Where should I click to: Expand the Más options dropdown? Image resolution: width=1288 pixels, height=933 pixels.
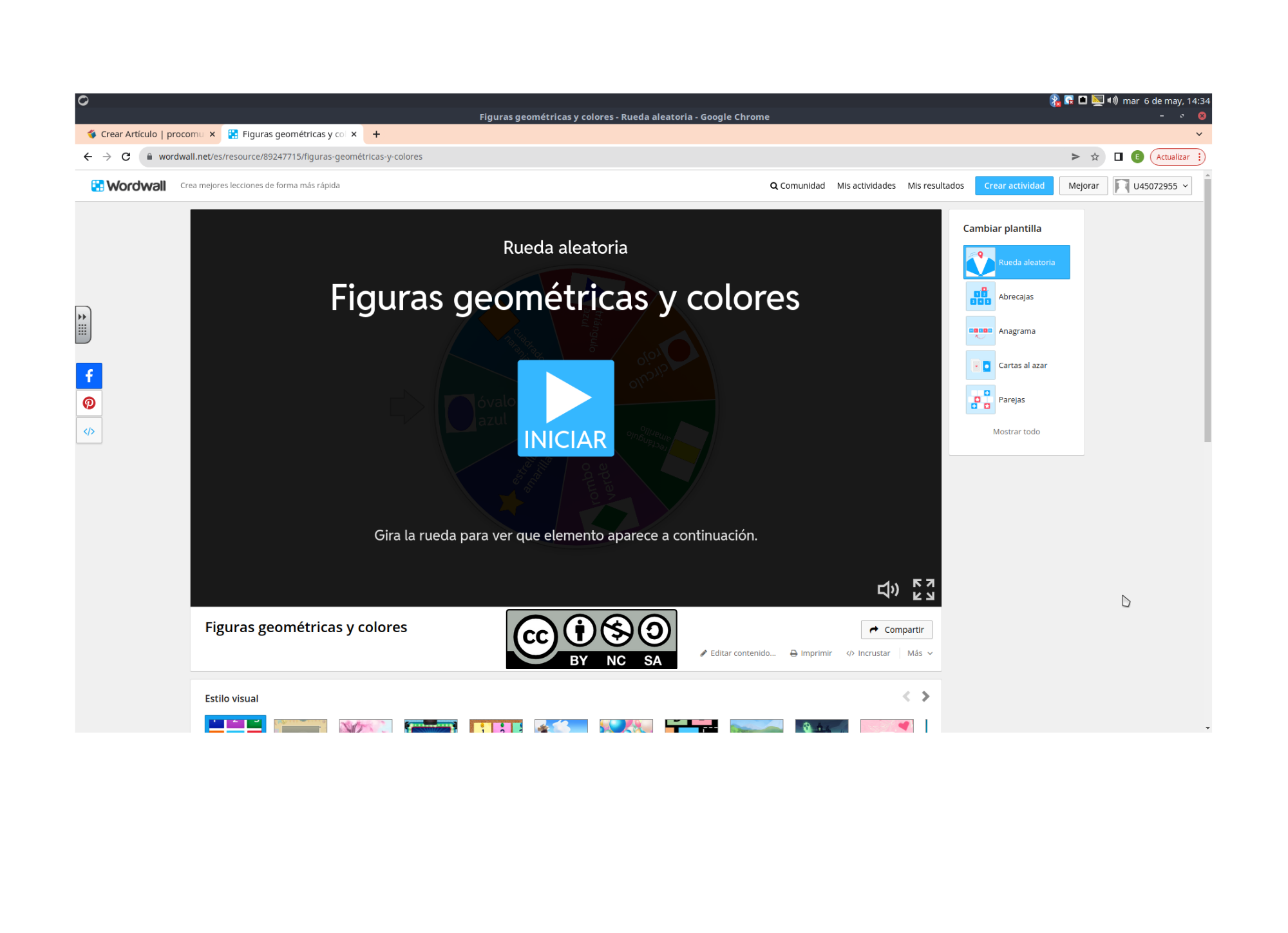[x=919, y=653]
